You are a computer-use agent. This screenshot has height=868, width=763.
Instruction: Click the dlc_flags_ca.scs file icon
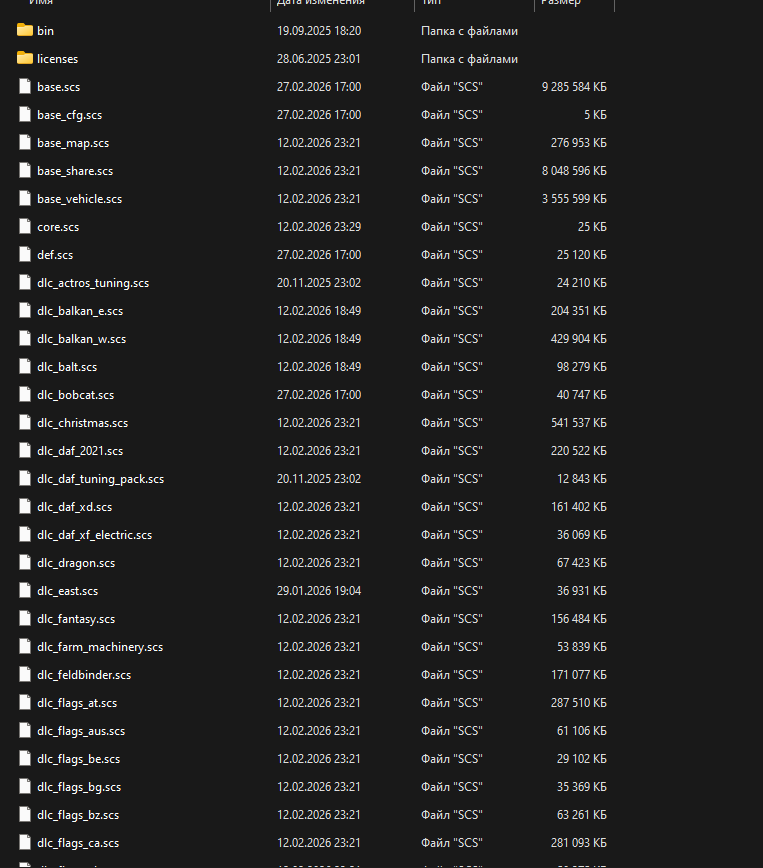[x=25, y=843]
